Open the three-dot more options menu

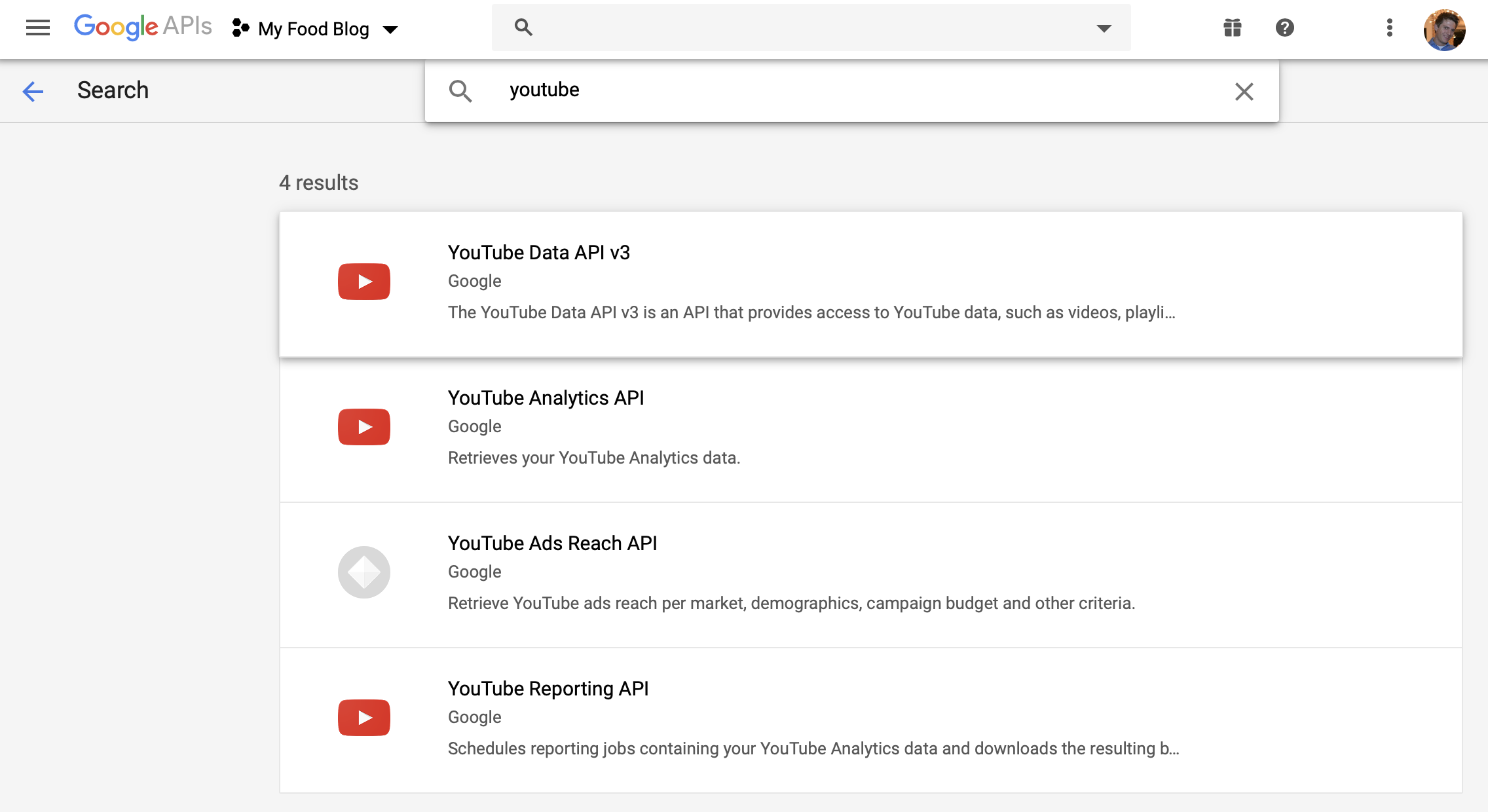[x=1389, y=28]
